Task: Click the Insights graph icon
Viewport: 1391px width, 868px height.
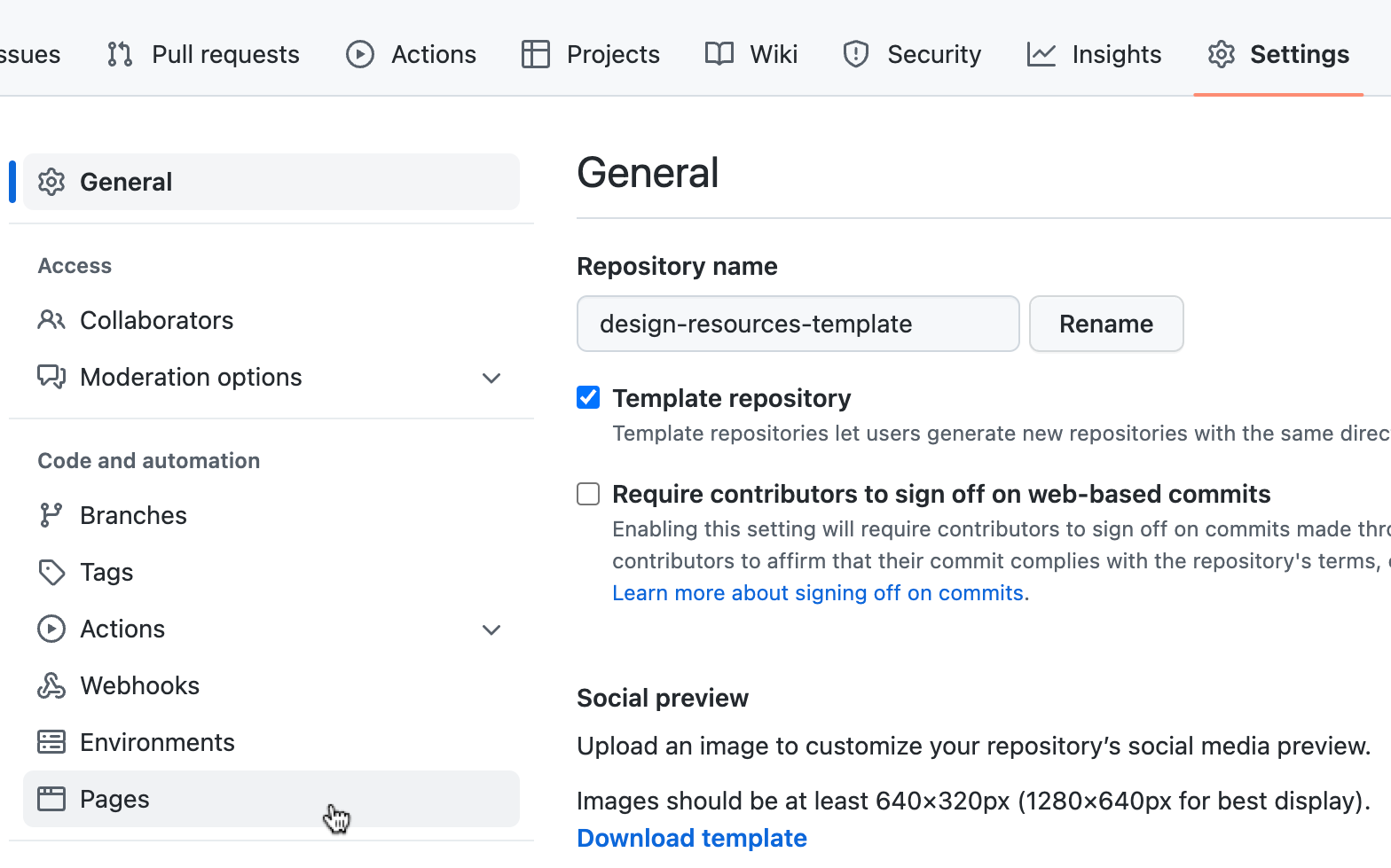Action: [1041, 54]
